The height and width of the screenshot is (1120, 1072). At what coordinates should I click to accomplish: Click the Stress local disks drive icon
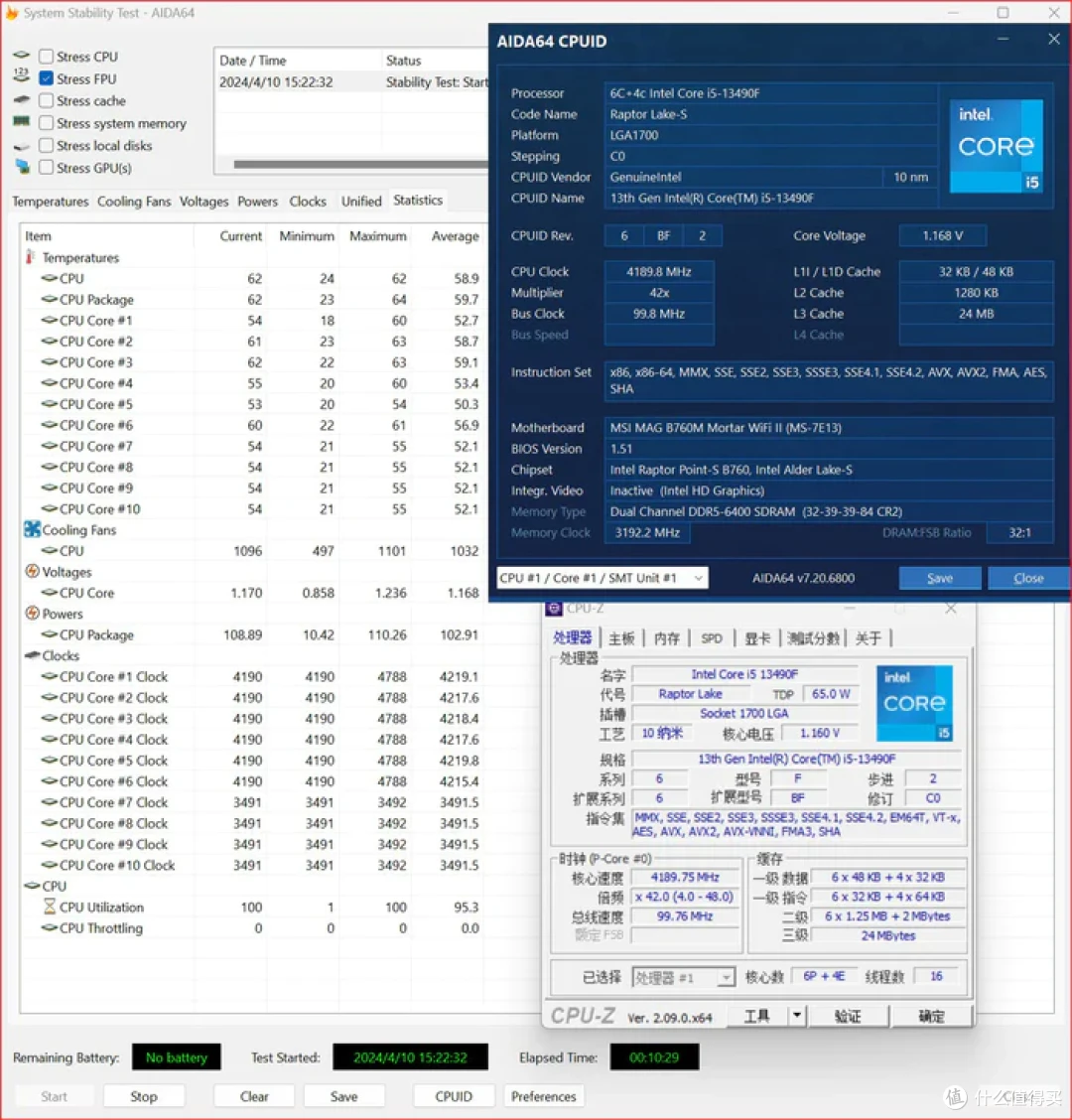point(22,146)
